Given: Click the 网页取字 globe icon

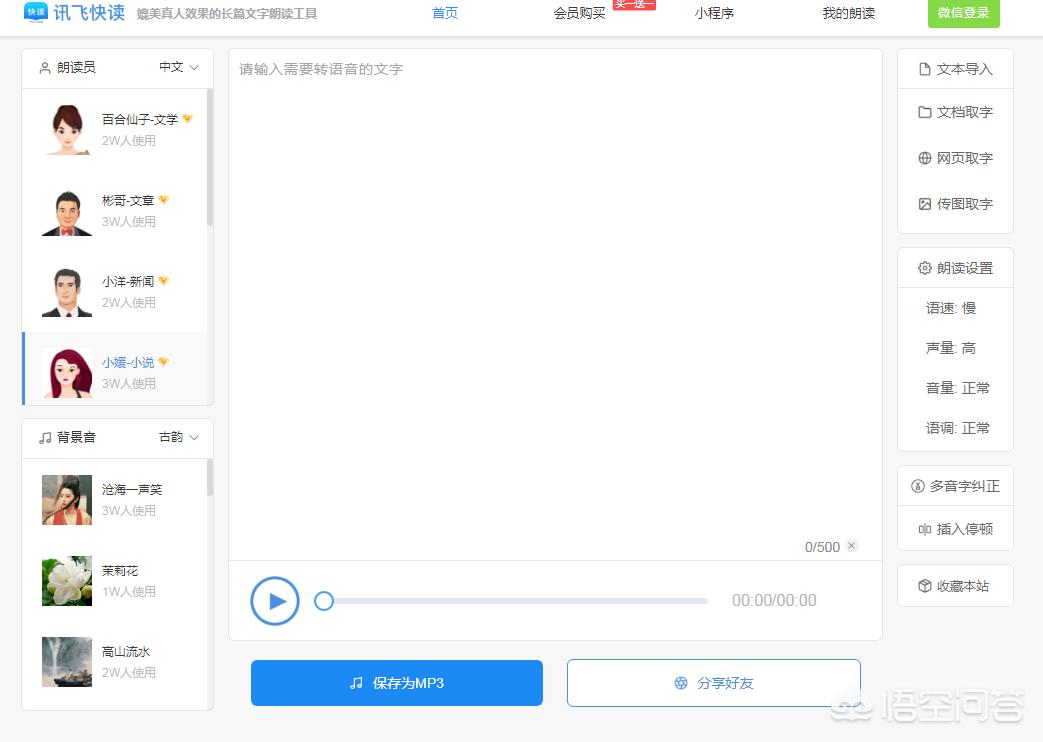Looking at the screenshot, I should 925,158.
